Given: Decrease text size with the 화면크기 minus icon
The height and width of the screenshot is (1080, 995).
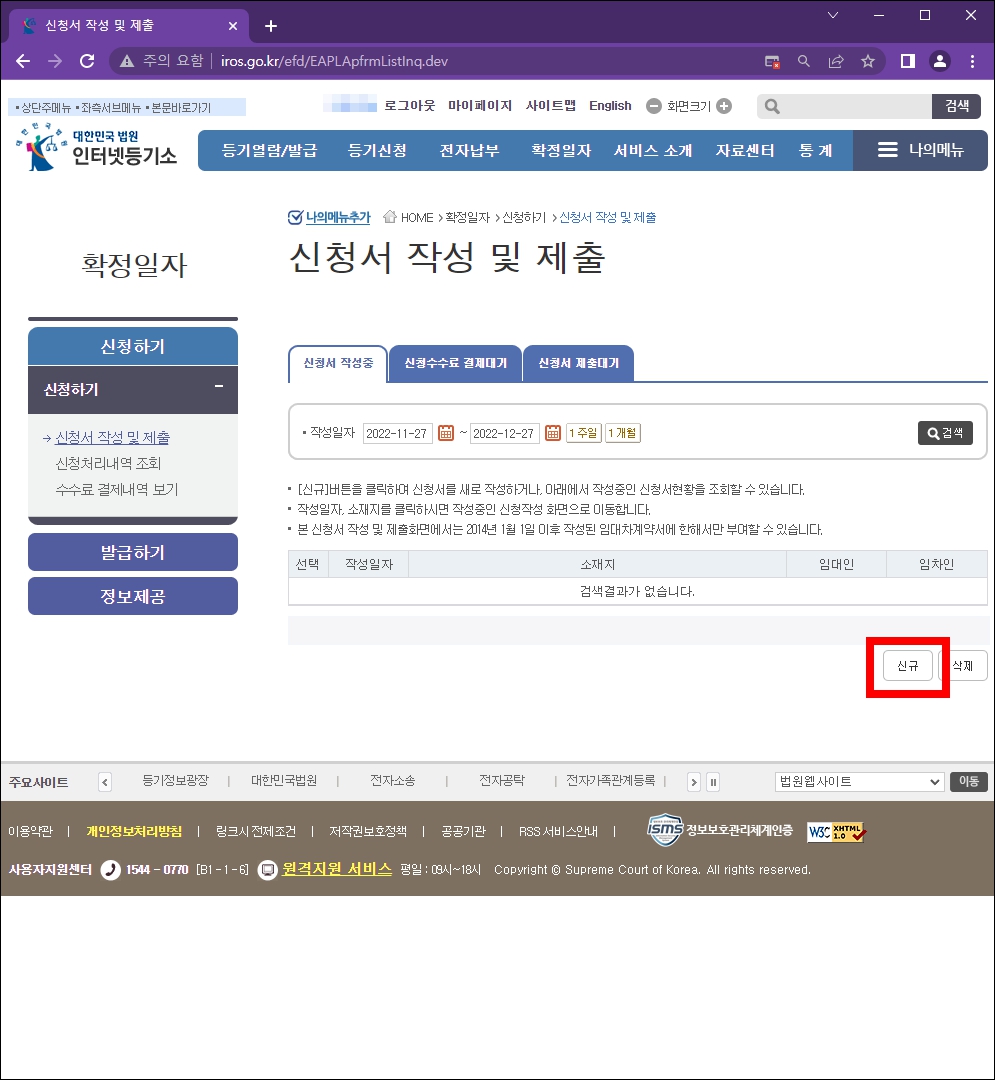Looking at the screenshot, I should [x=655, y=106].
